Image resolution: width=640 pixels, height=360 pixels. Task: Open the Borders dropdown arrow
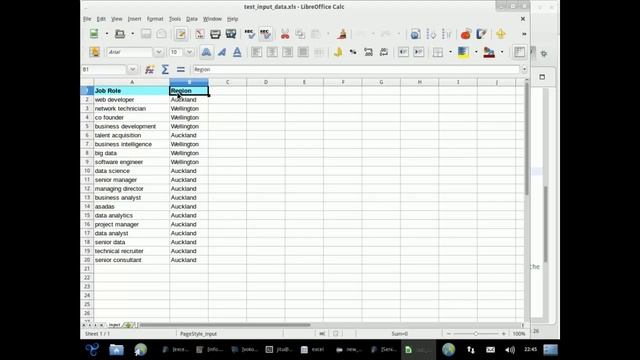[x=450, y=52]
